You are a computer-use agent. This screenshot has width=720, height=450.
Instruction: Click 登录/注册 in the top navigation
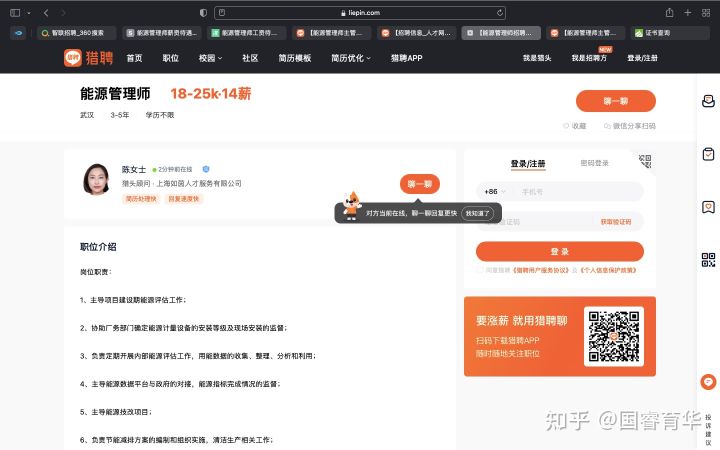pos(642,58)
